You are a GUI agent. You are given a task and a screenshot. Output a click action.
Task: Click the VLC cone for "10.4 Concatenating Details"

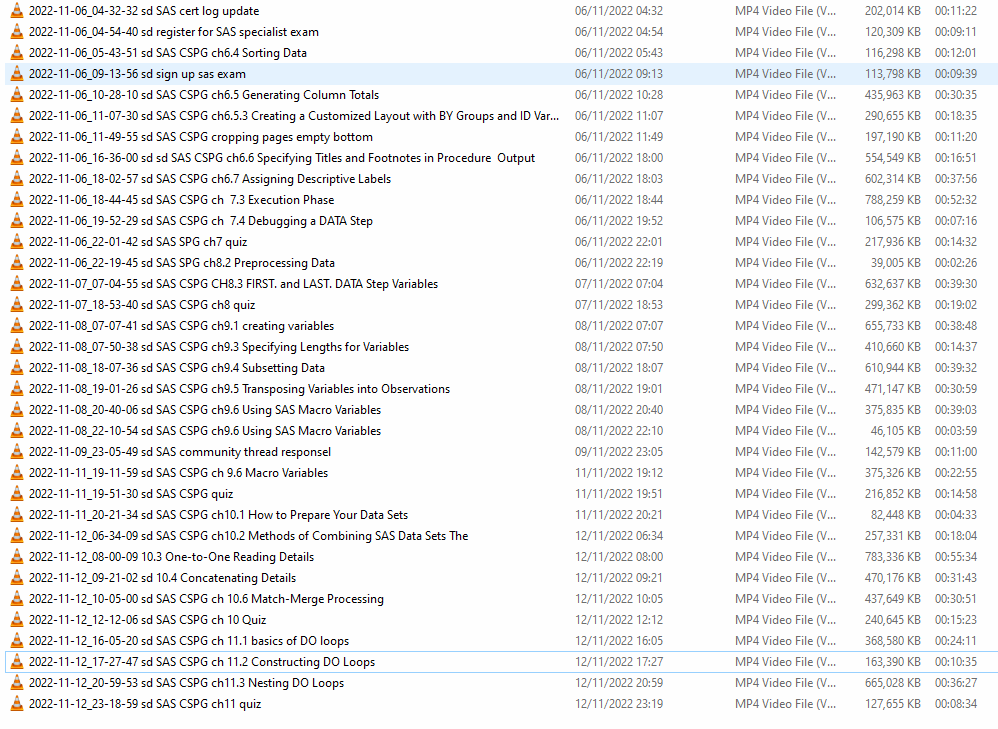coord(17,577)
